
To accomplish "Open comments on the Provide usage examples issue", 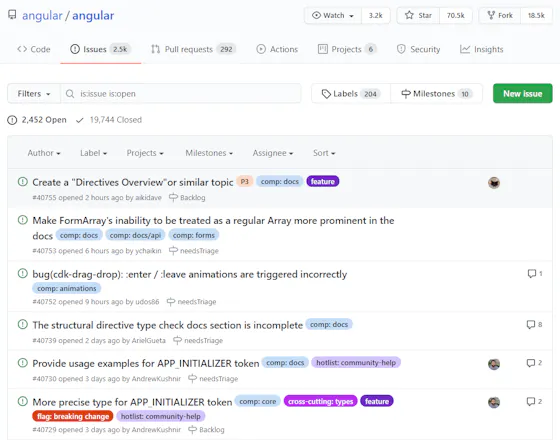I will (x=534, y=363).
